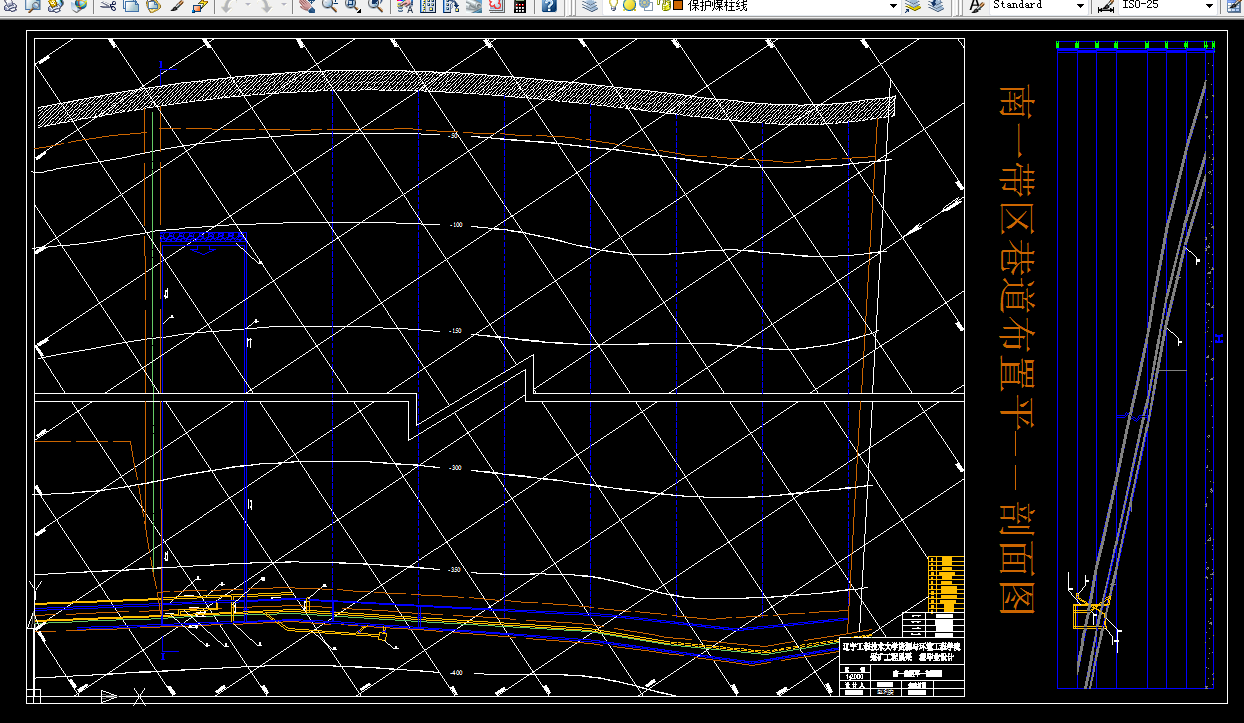The image size is (1244, 723).
Task: Click the Copy to clipboard icon
Action: 130,5
